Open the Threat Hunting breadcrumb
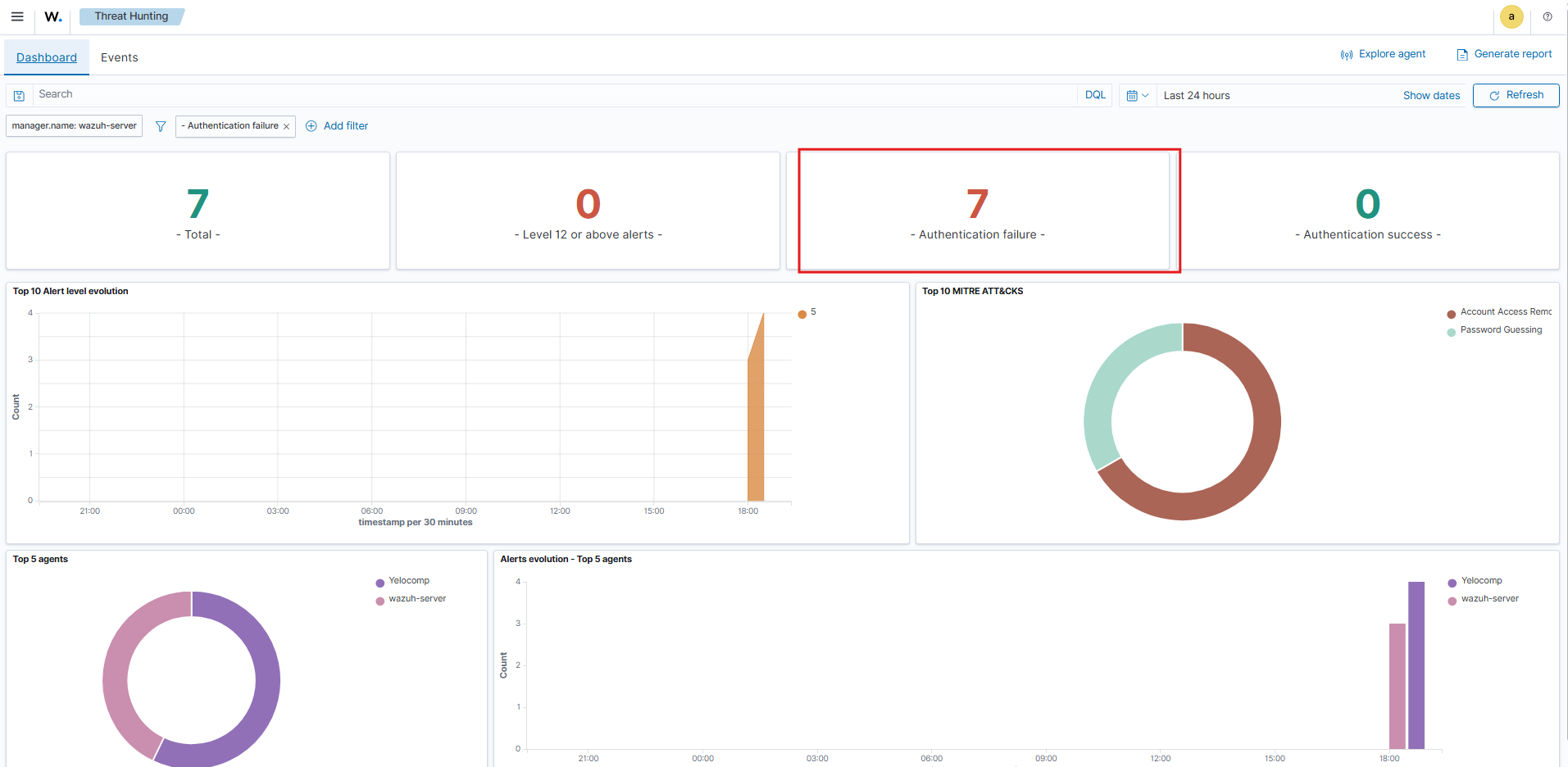 (x=131, y=16)
